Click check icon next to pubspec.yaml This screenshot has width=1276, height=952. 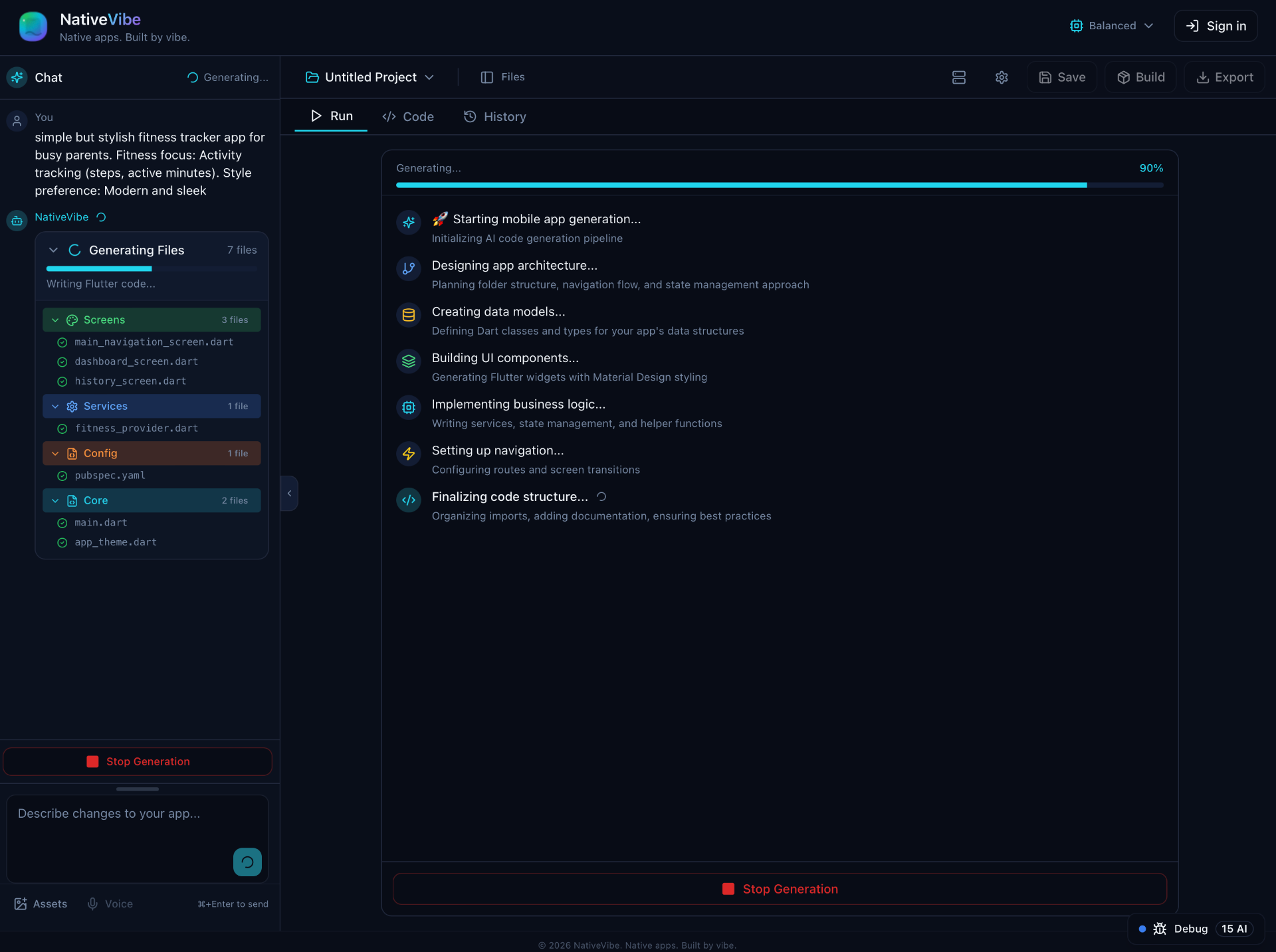click(62, 476)
